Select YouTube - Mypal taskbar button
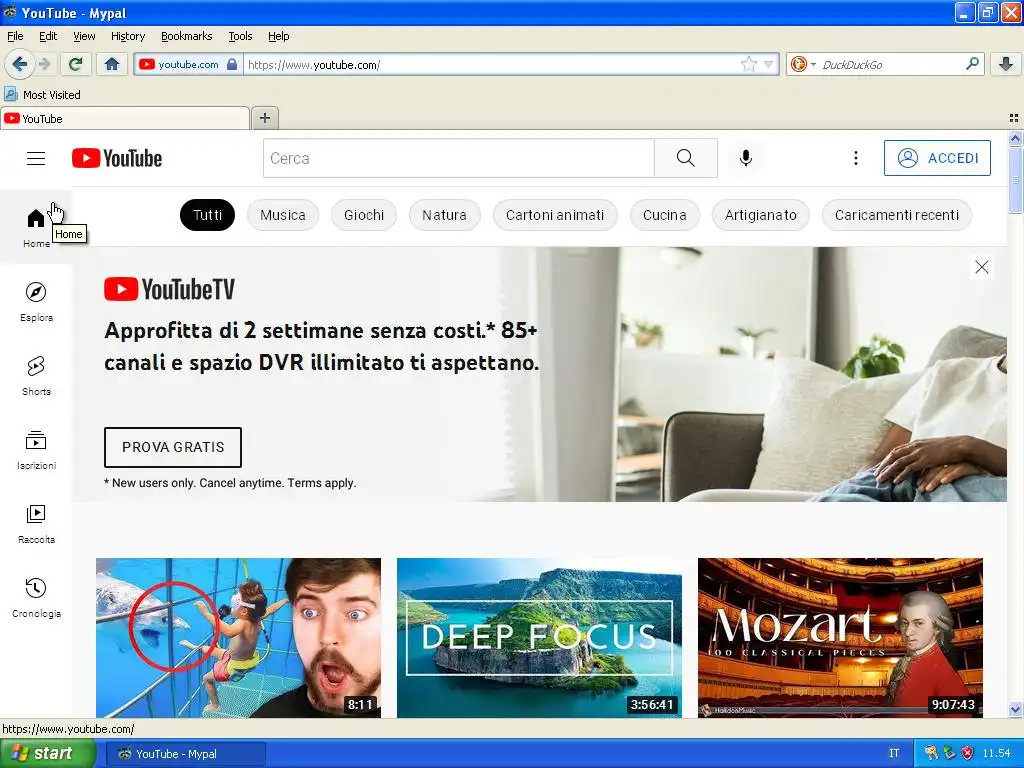Screen dimensions: 1024x768 point(185,754)
